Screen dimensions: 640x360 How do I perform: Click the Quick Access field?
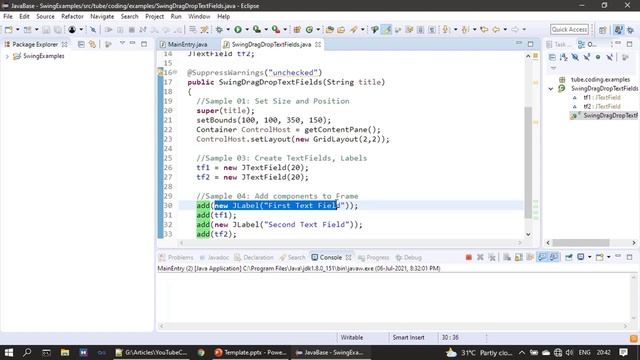pyautogui.click(x=569, y=29)
